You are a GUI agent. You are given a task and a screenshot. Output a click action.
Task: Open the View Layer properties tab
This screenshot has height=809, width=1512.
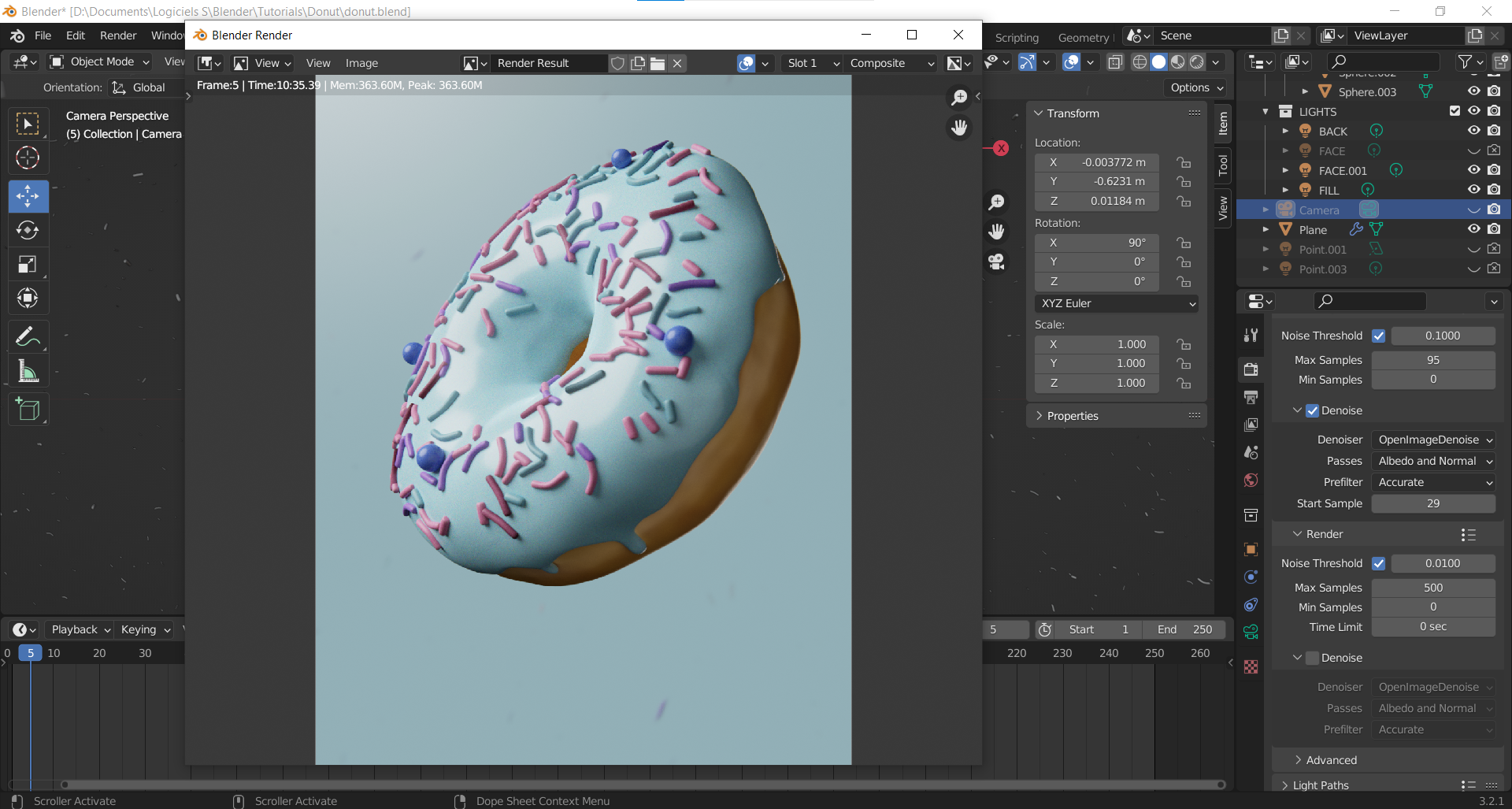coord(1251,425)
